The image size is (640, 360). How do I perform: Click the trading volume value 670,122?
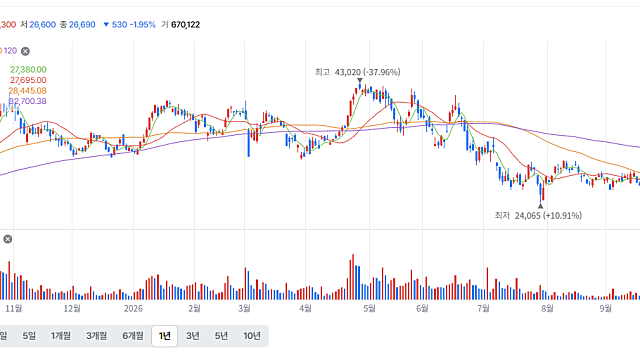point(186,24)
